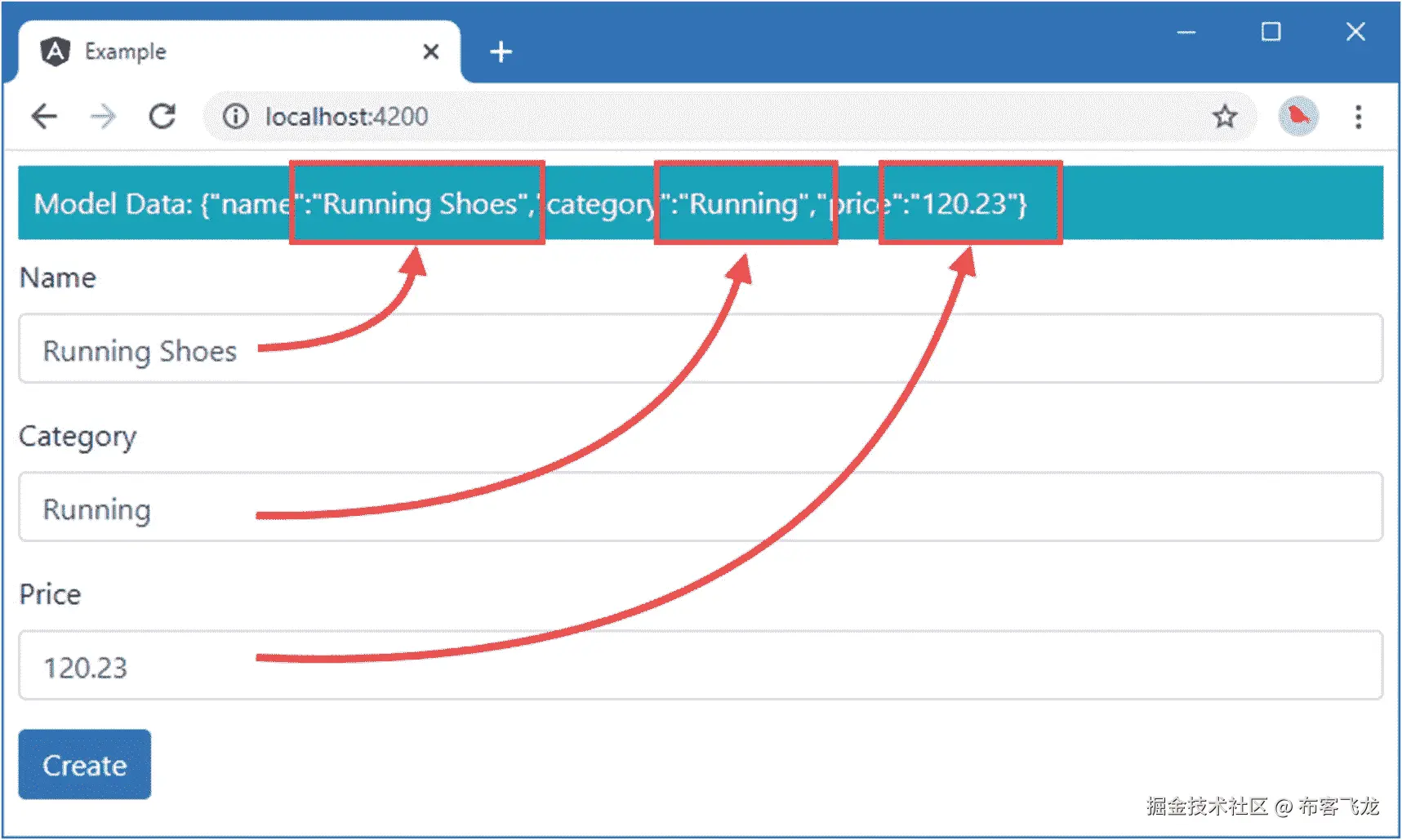Click the Name input field
1402x840 pixels.
pos(701,349)
